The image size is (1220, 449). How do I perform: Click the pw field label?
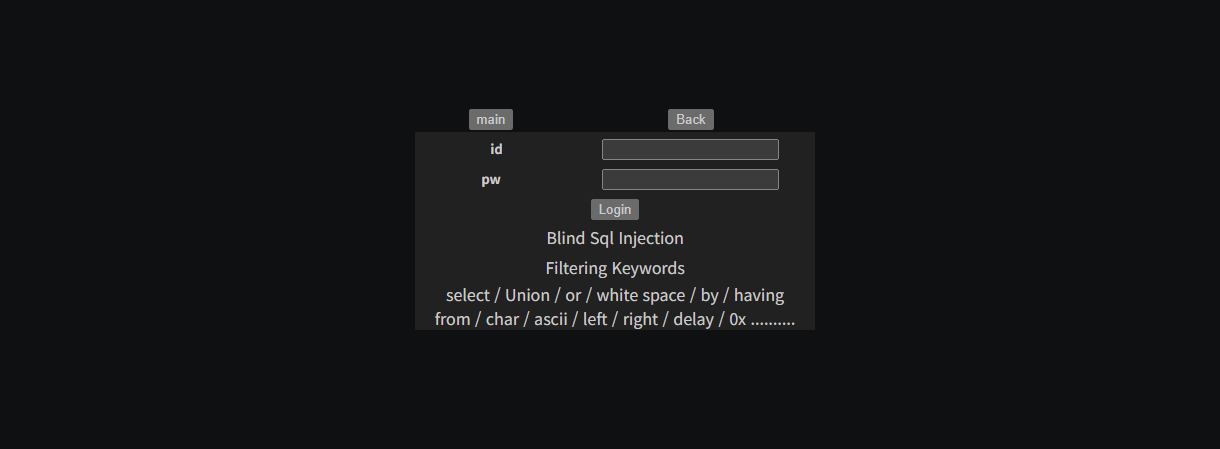pyautogui.click(x=491, y=180)
